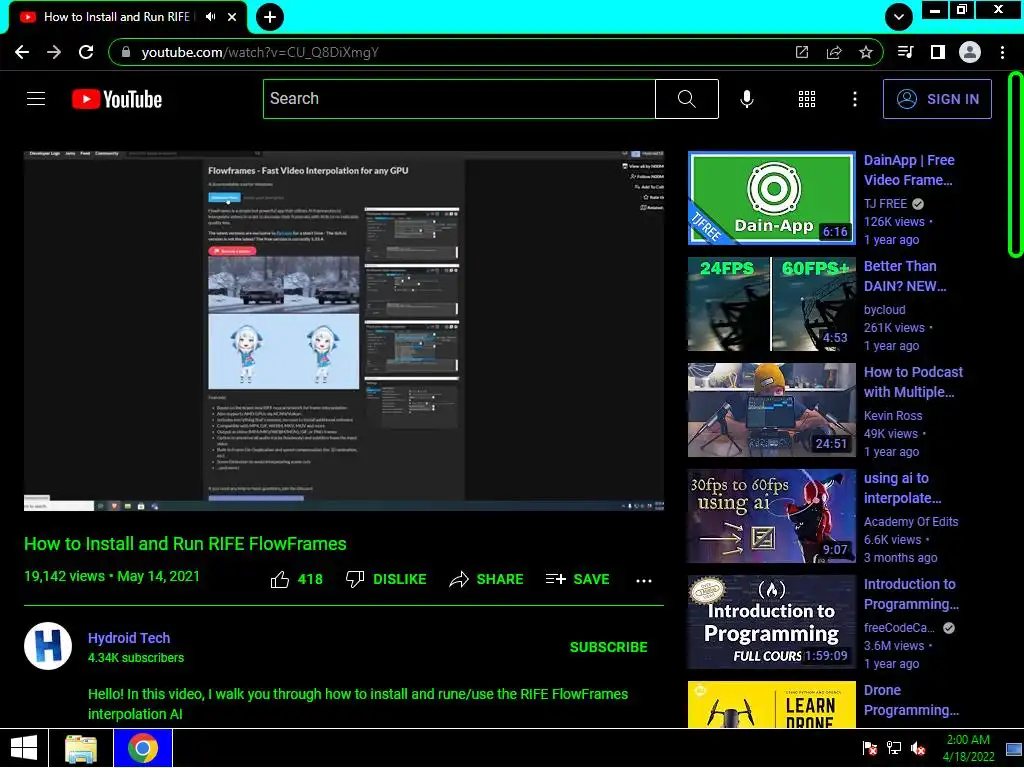Bookmark this tab with star
Viewport: 1024px width, 768px height.
click(x=866, y=52)
